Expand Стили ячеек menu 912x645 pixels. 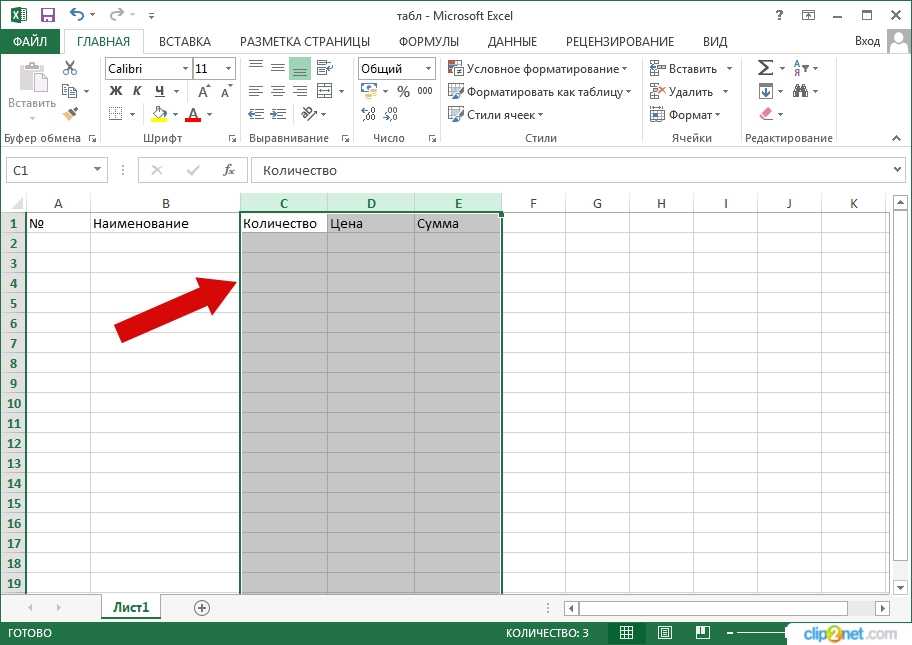click(x=496, y=115)
